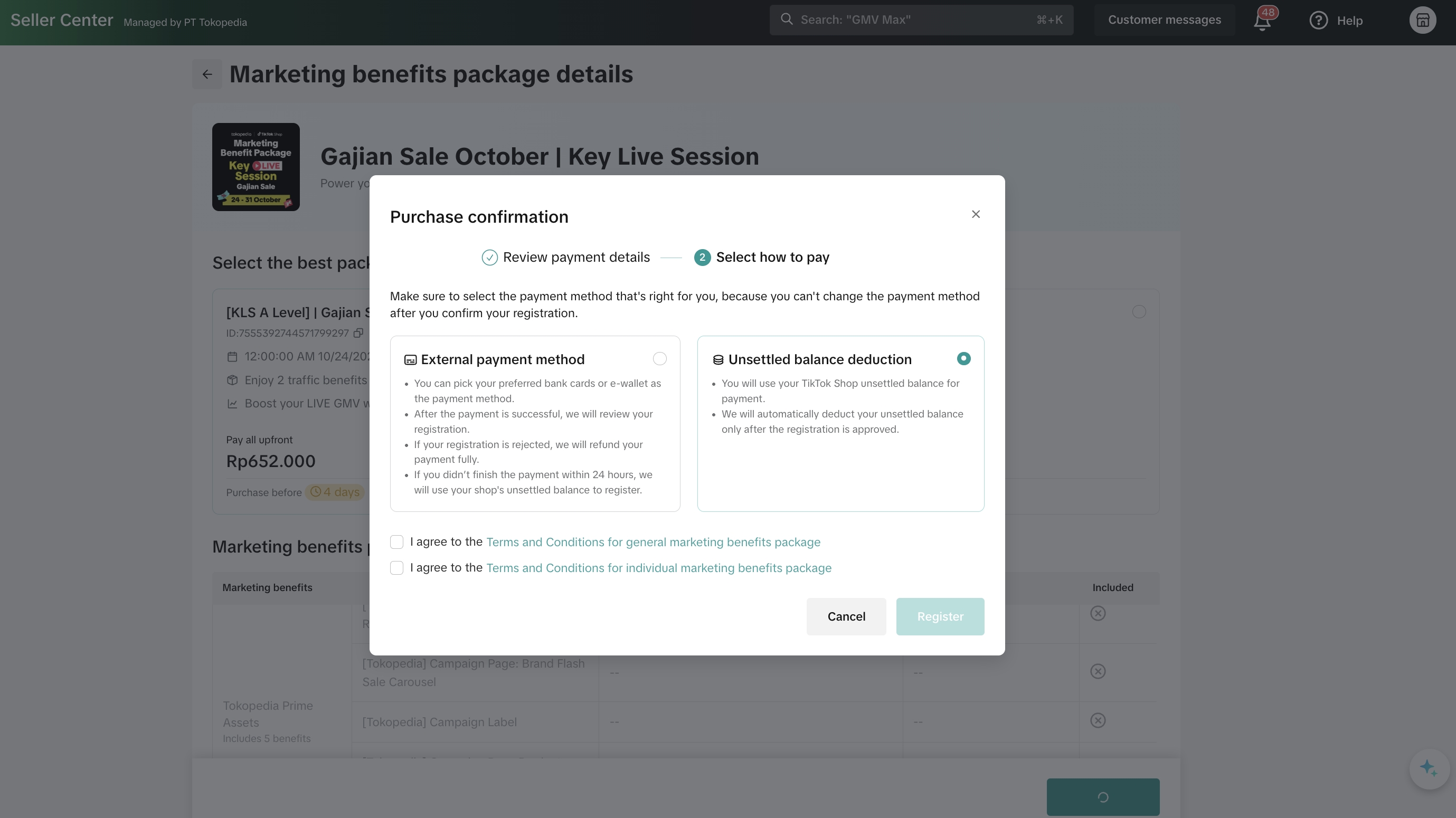Copy the package ID with copy icon
Screen dimensions: 1456x818
click(358, 334)
